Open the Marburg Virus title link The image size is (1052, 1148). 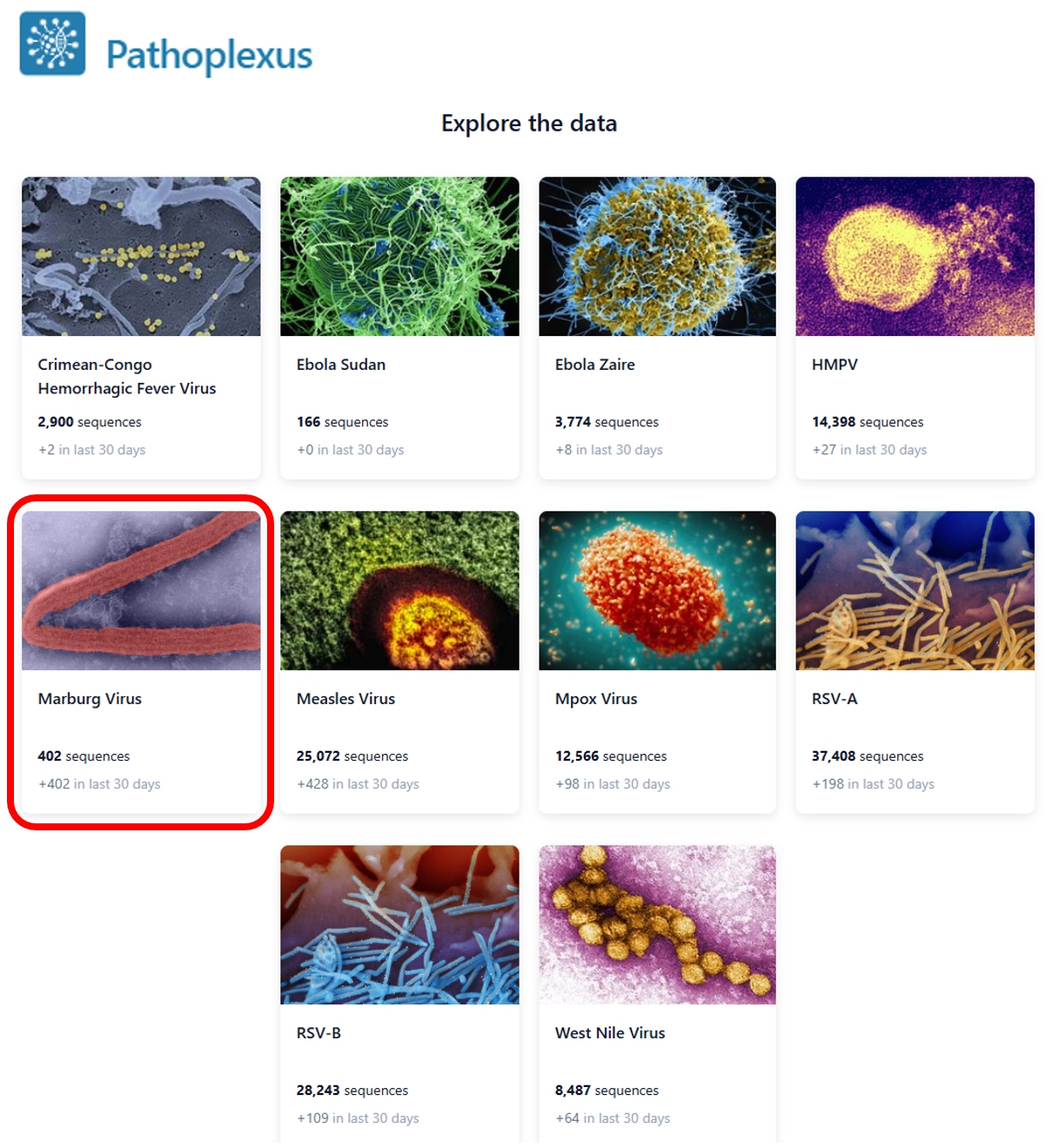pyautogui.click(x=90, y=699)
